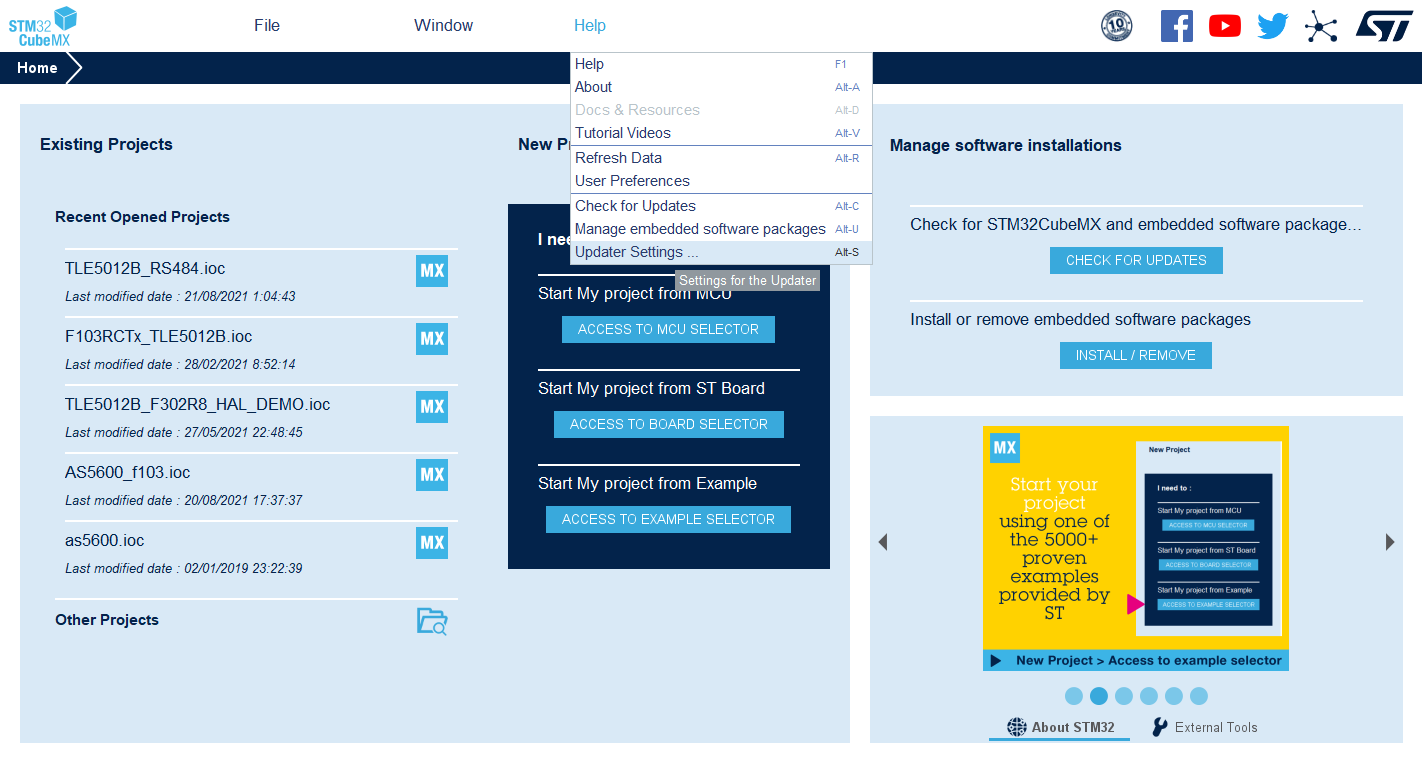Click the CHECK FOR UPDATES button
The image size is (1422, 763).
[1136, 260]
